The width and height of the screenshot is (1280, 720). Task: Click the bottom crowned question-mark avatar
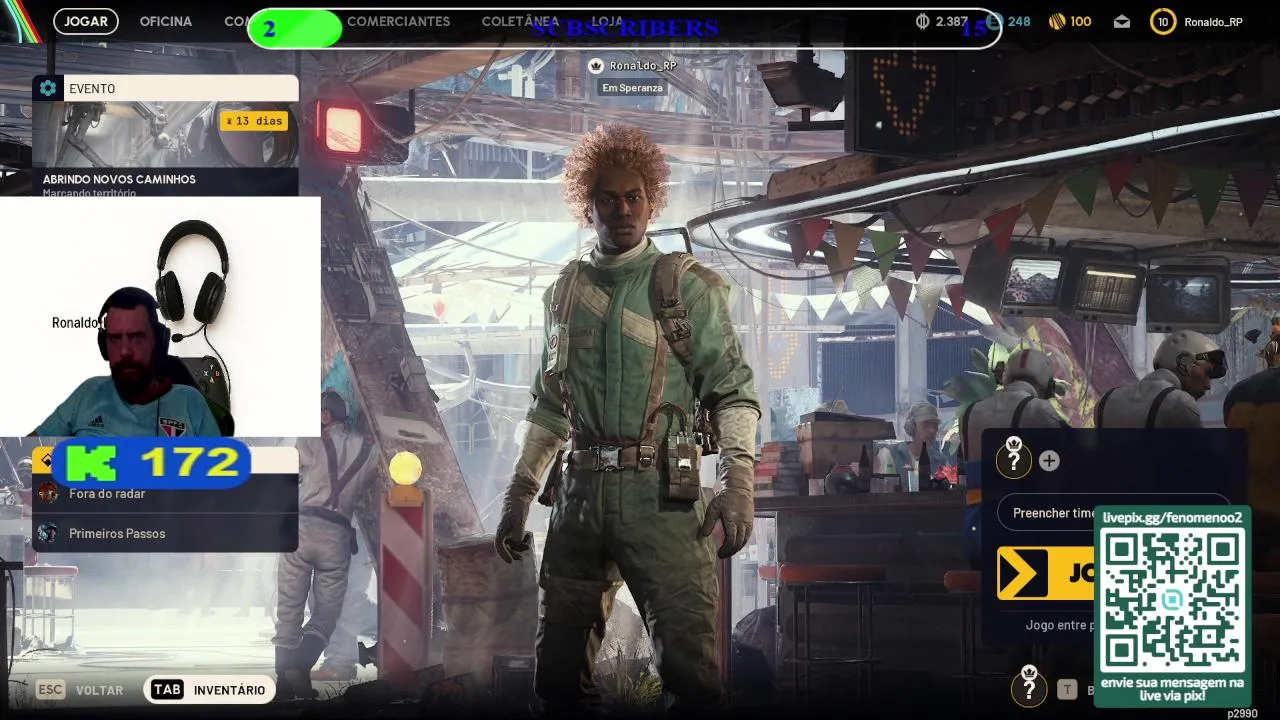[x=1029, y=687]
